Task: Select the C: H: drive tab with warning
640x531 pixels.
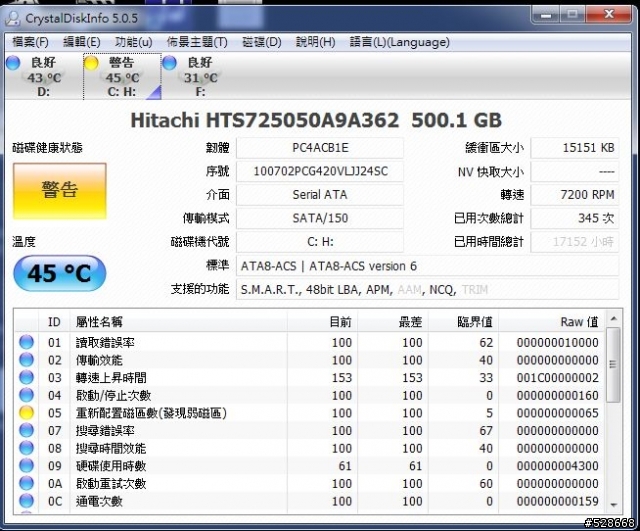Action: [x=122, y=76]
